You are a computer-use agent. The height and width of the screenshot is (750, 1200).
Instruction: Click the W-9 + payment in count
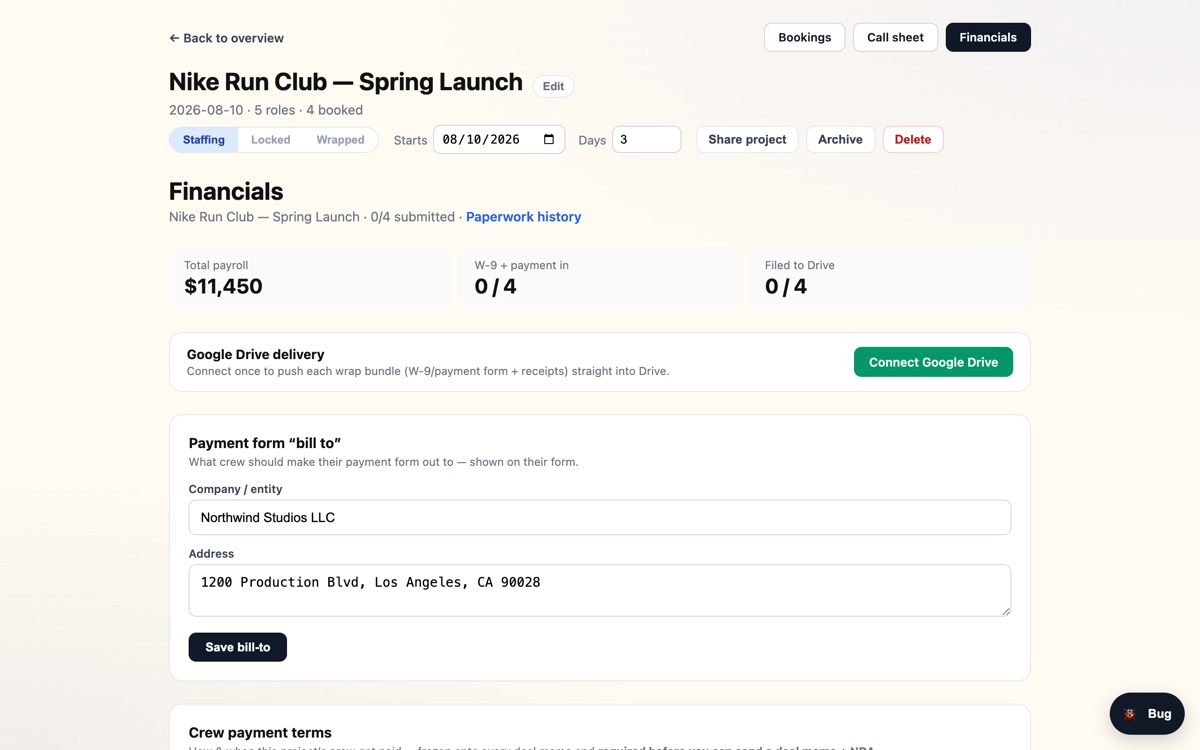click(495, 286)
